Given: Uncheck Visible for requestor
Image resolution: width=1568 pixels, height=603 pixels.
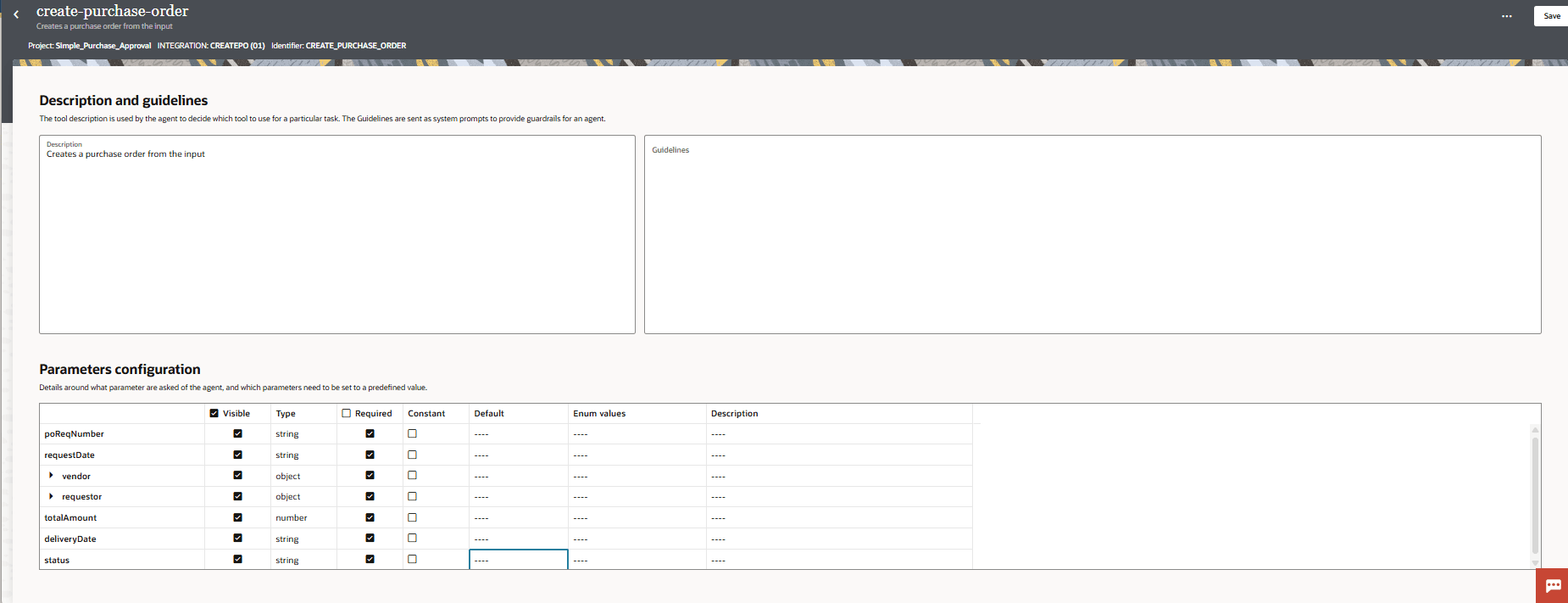Looking at the screenshot, I should (238, 496).
